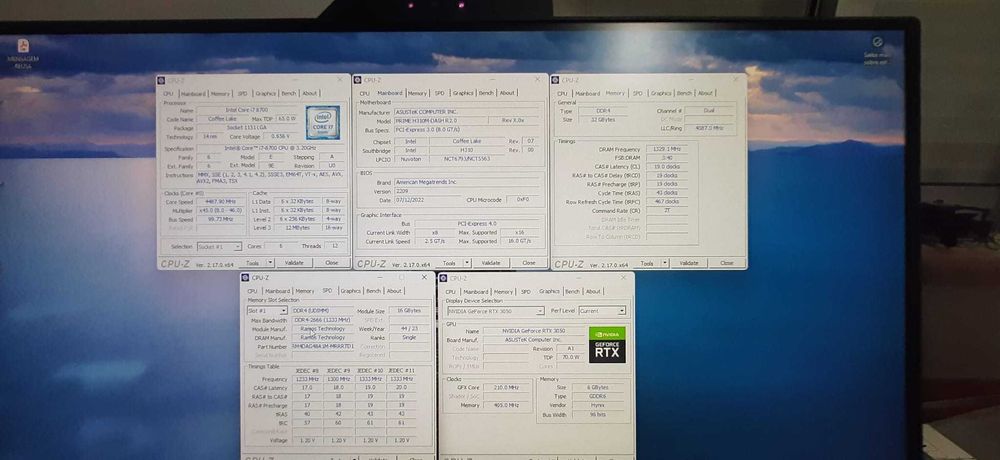Viewport: 1000px width, 460px height.
Task: Click Validate button in Memory window
Action: coord(689,262)
